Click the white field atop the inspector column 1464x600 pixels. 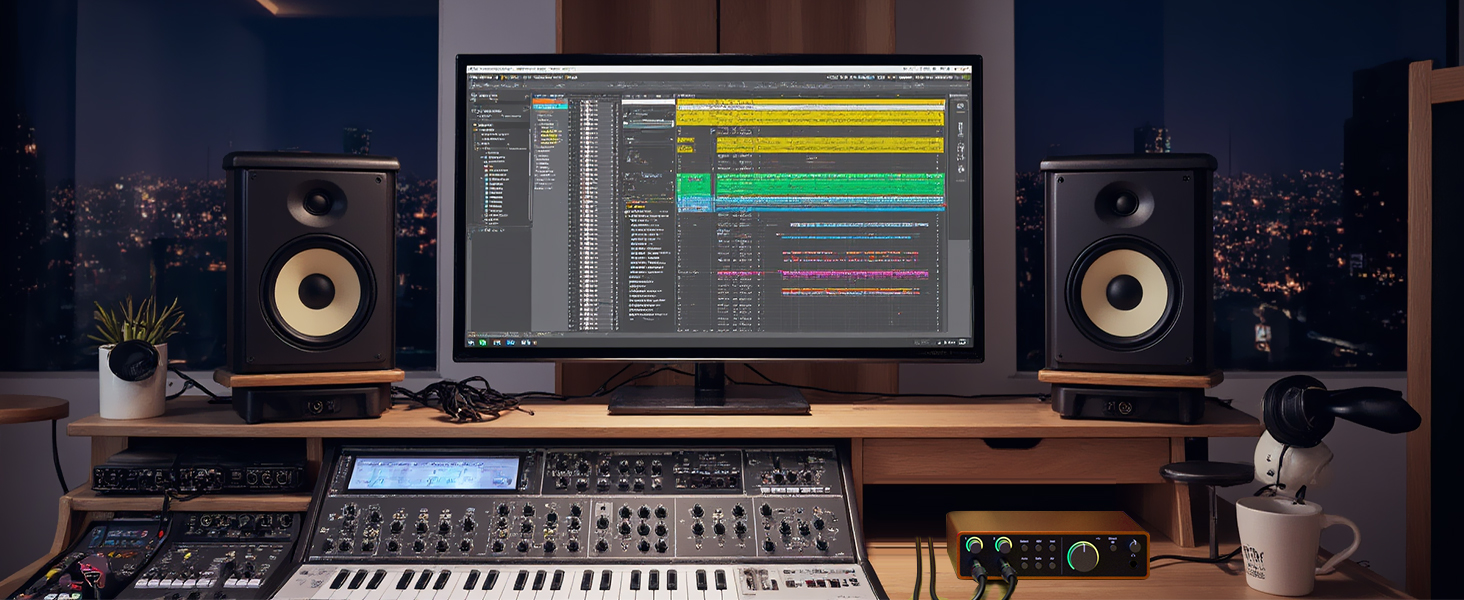pyautogui.click(x=648, y=101)
